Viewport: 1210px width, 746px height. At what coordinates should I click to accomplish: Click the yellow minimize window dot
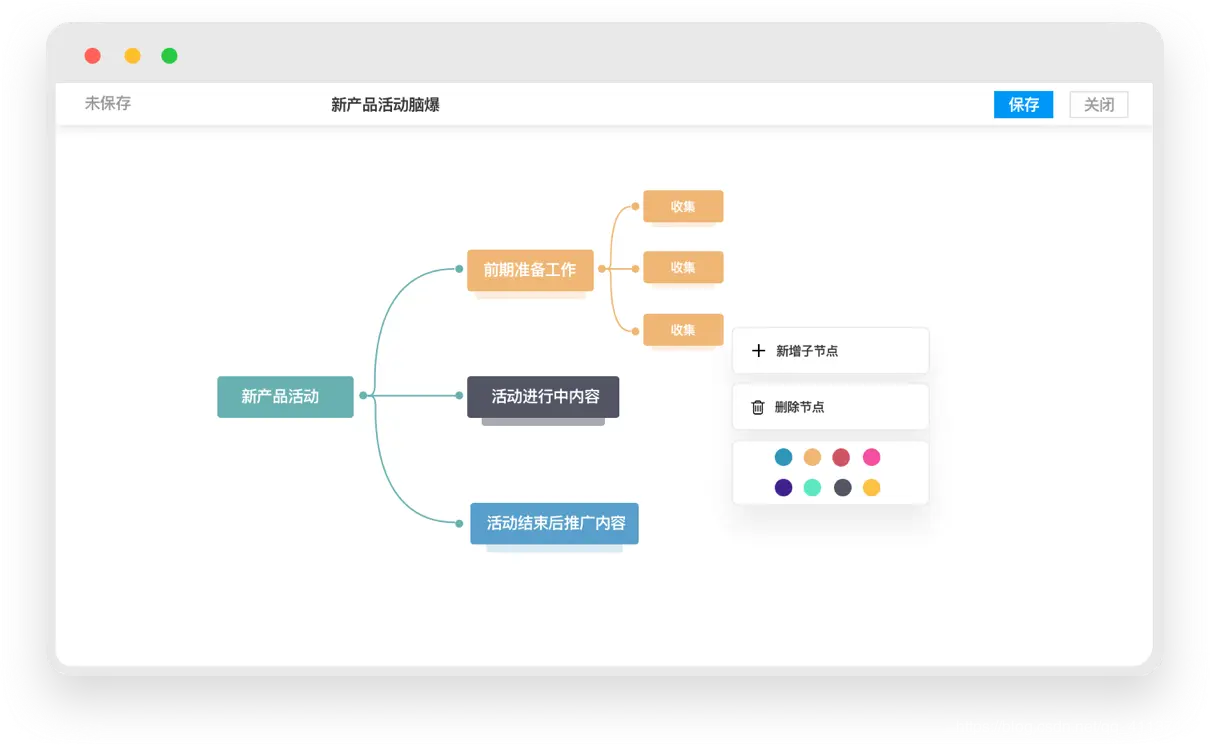[x=132, y=56]
